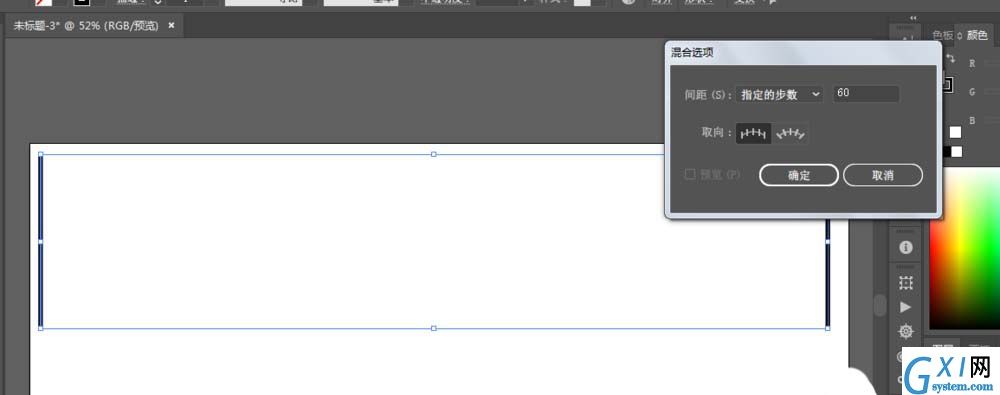Pick a color in the RGB spectrum bar
This screenshot has width=1000, height=395.
[x=964, y=249]
